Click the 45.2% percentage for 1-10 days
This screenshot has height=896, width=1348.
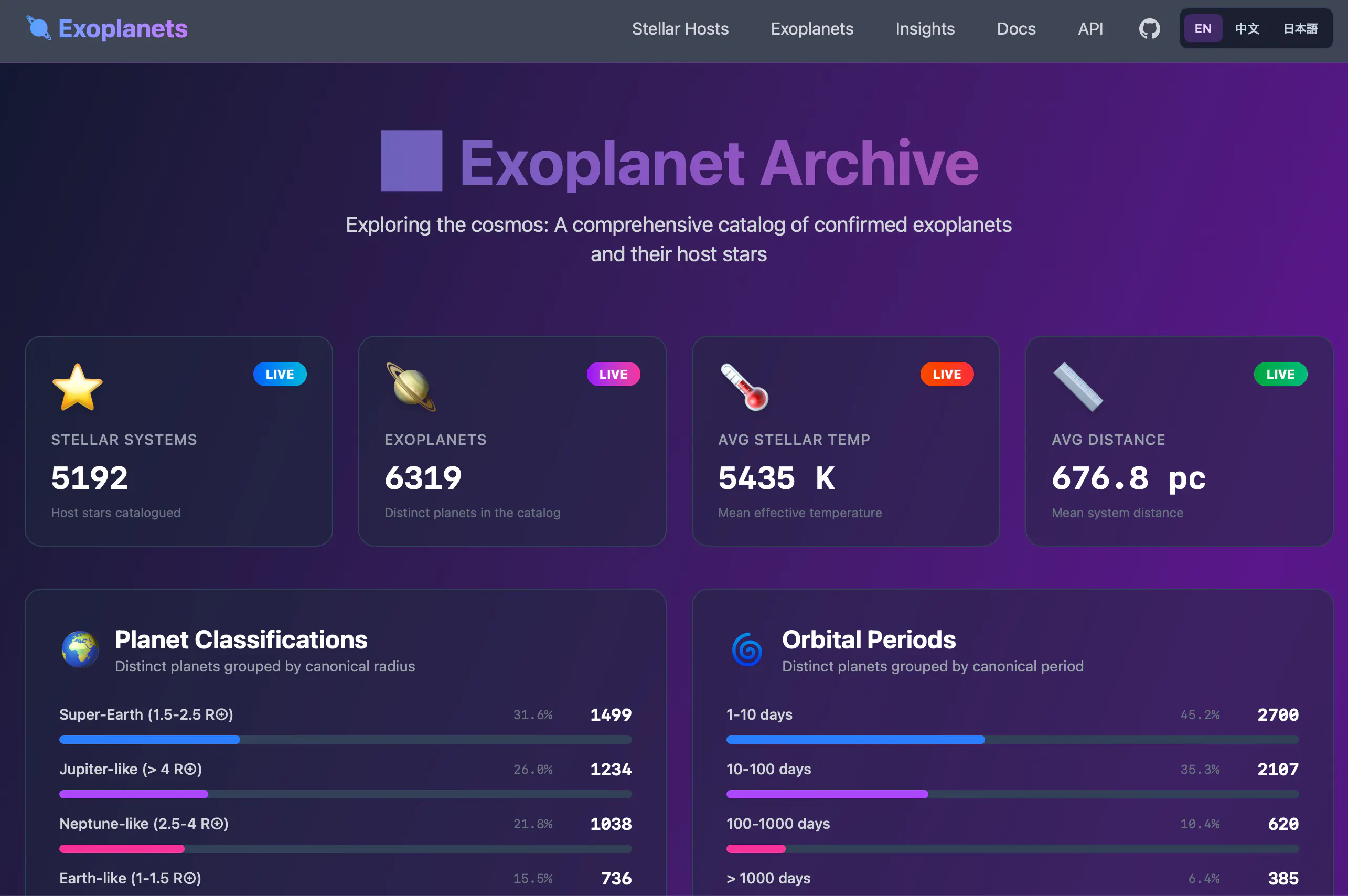(x=1200, y=715)
